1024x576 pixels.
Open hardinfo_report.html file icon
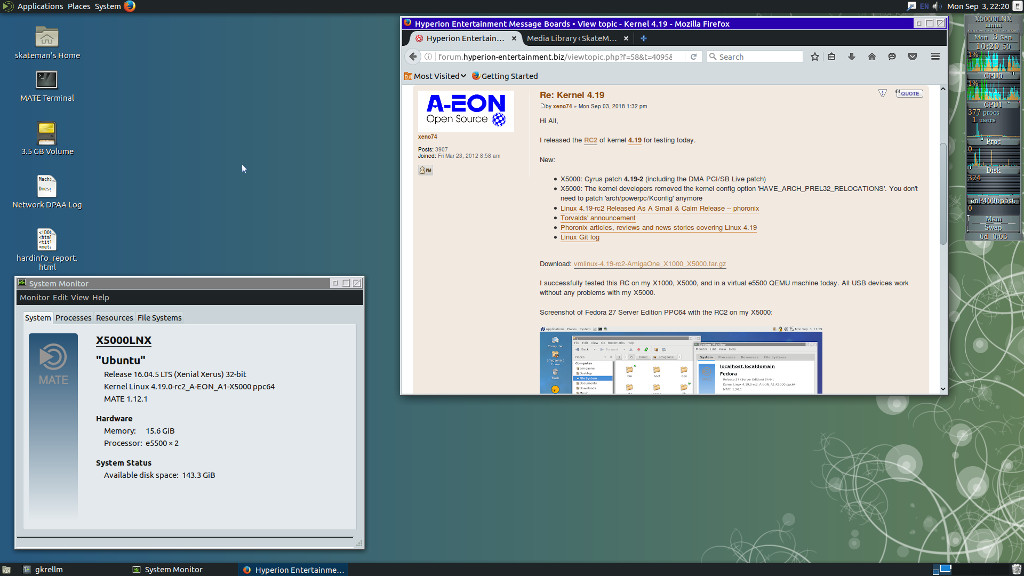tap(46, 239)
